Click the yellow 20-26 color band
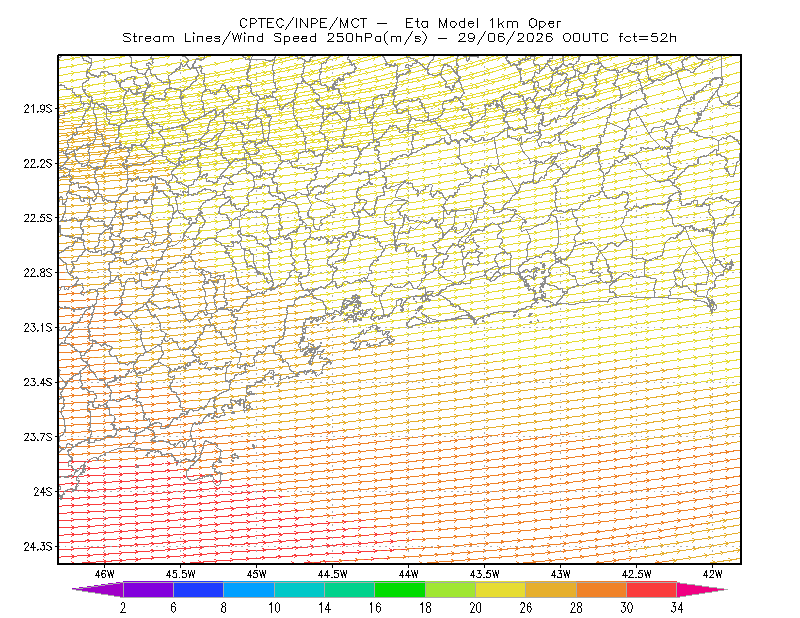 pos(501,589)
